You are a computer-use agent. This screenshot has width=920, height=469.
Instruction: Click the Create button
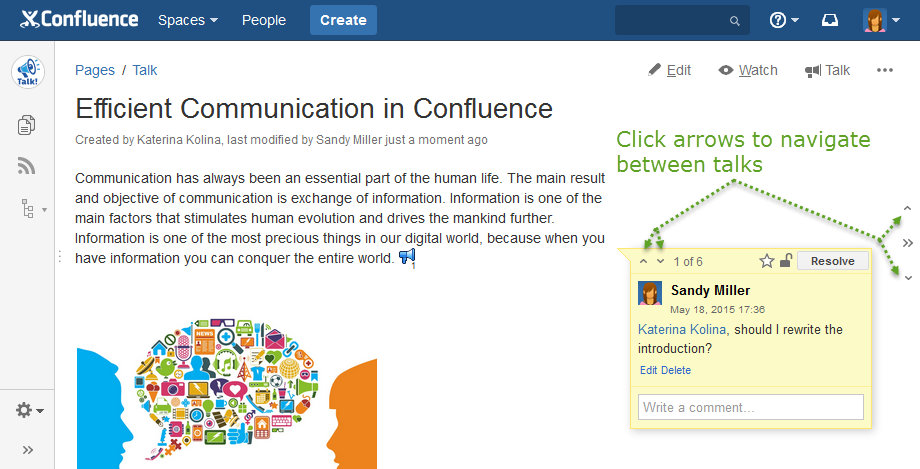[343, 20]
